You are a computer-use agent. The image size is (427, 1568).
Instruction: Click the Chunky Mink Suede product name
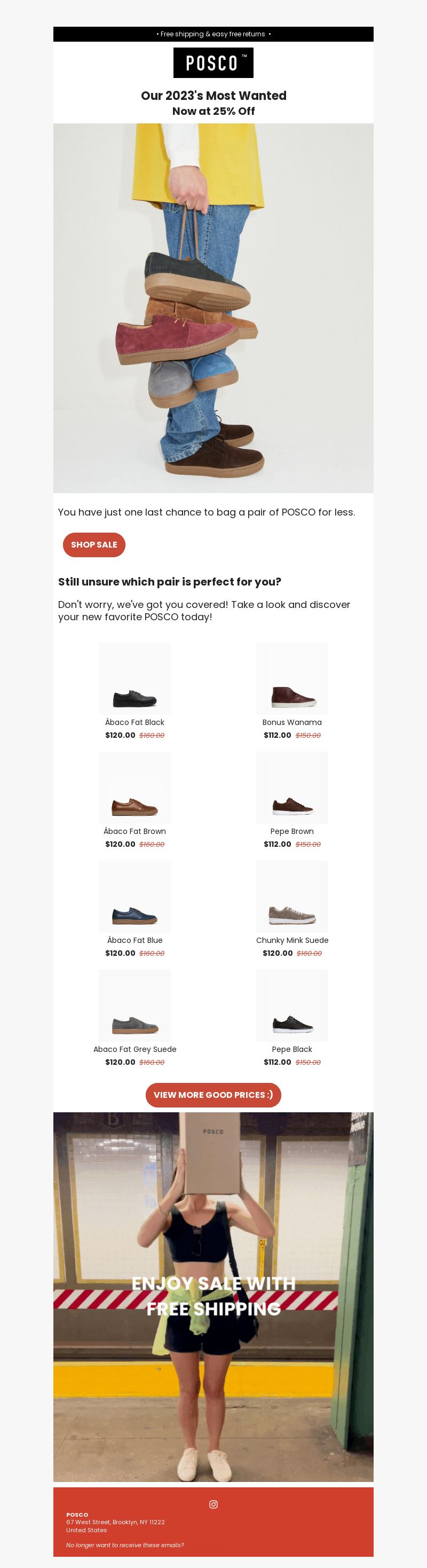[x=292, y=940]
